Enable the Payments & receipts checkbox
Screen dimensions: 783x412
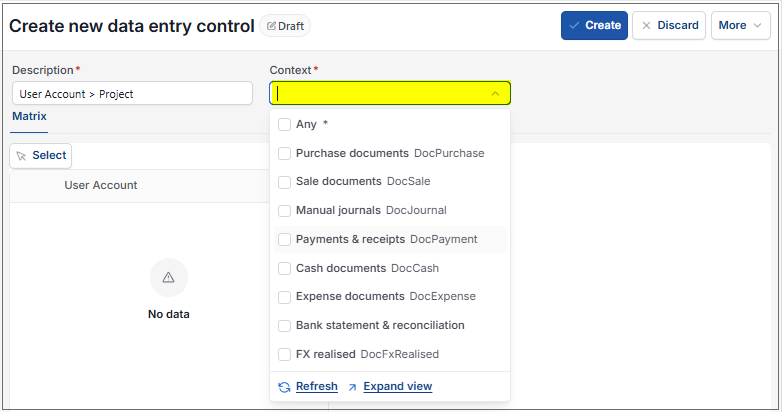pos(284,239)
